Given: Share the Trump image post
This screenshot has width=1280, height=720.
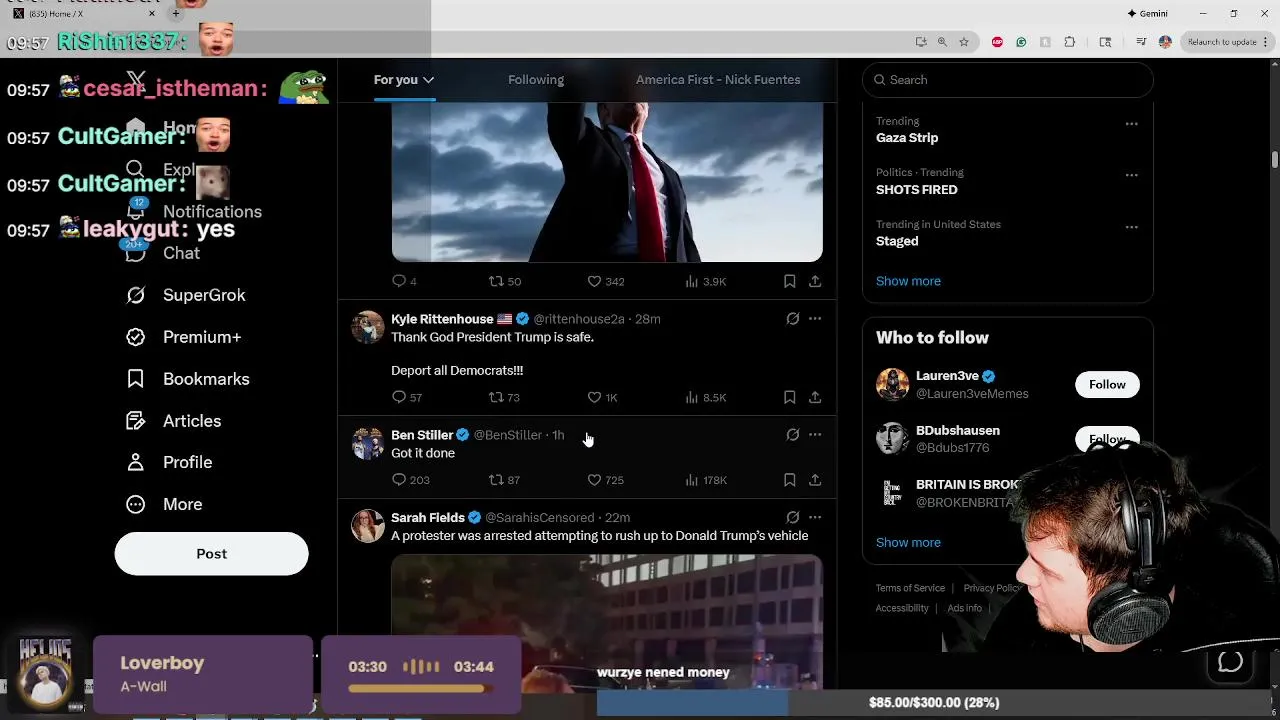Looking at the screenshot, I should [815, 281].
